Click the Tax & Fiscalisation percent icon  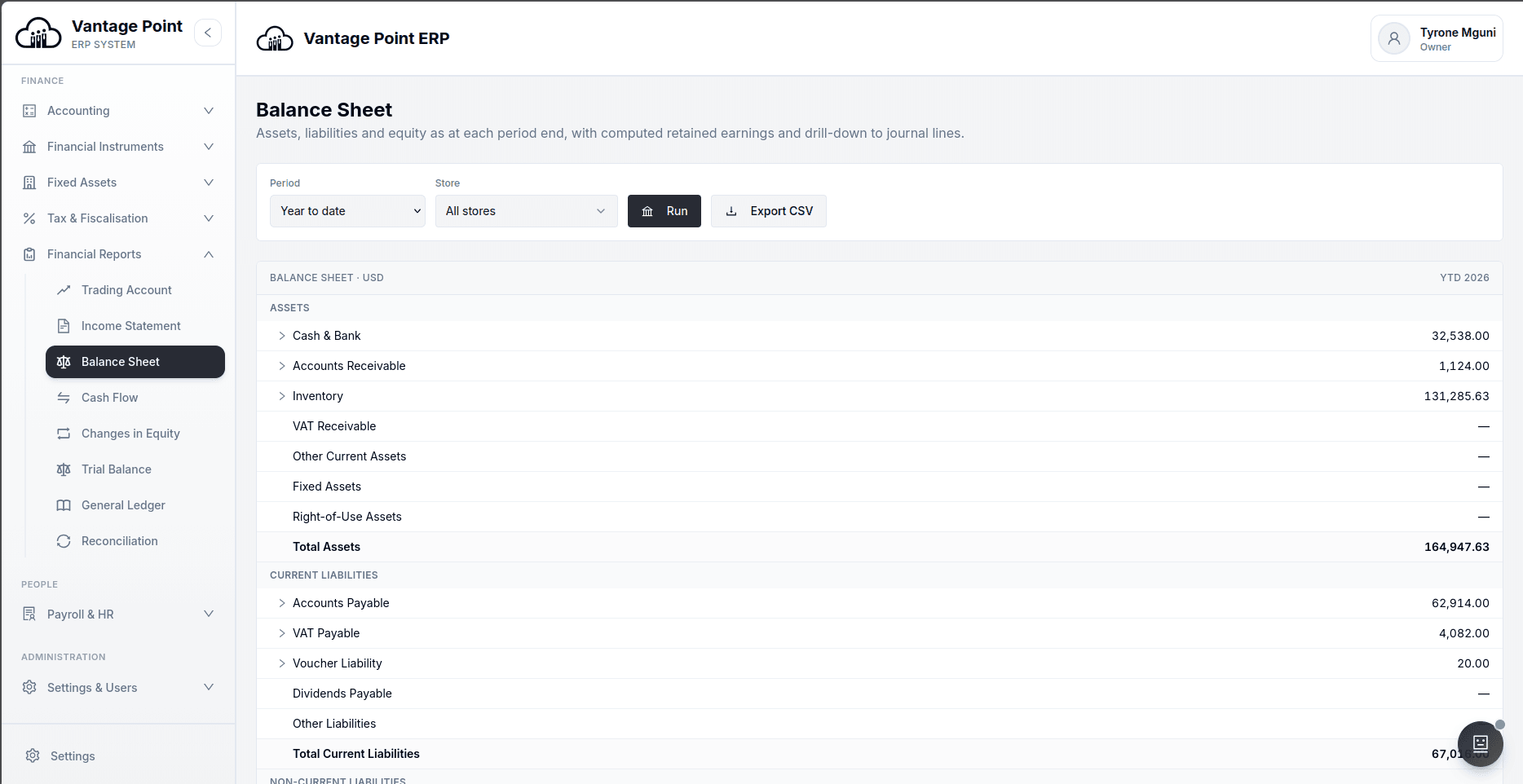(x=29, y=218)
